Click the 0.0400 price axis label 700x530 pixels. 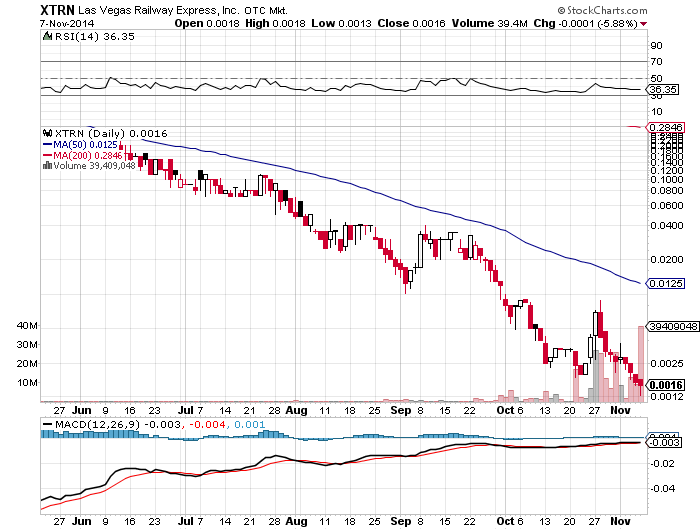(667, 225)
